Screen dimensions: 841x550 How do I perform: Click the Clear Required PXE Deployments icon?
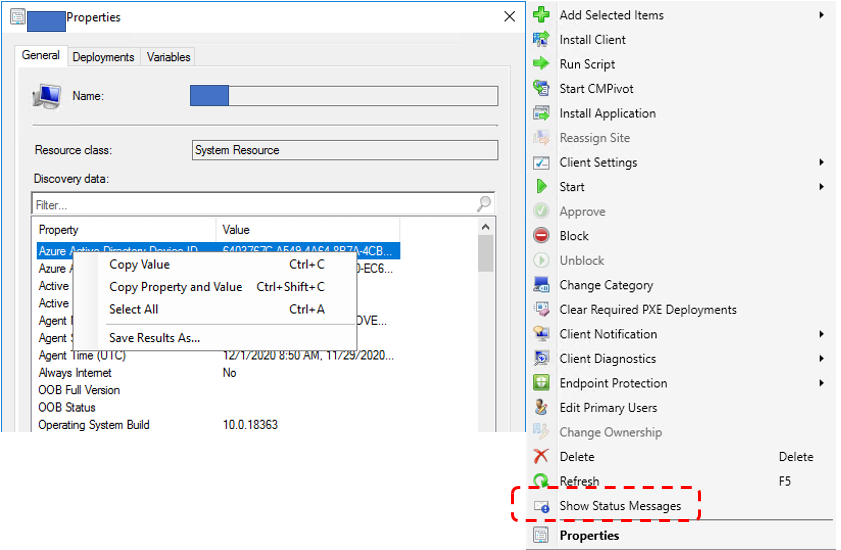click(541, 309)
